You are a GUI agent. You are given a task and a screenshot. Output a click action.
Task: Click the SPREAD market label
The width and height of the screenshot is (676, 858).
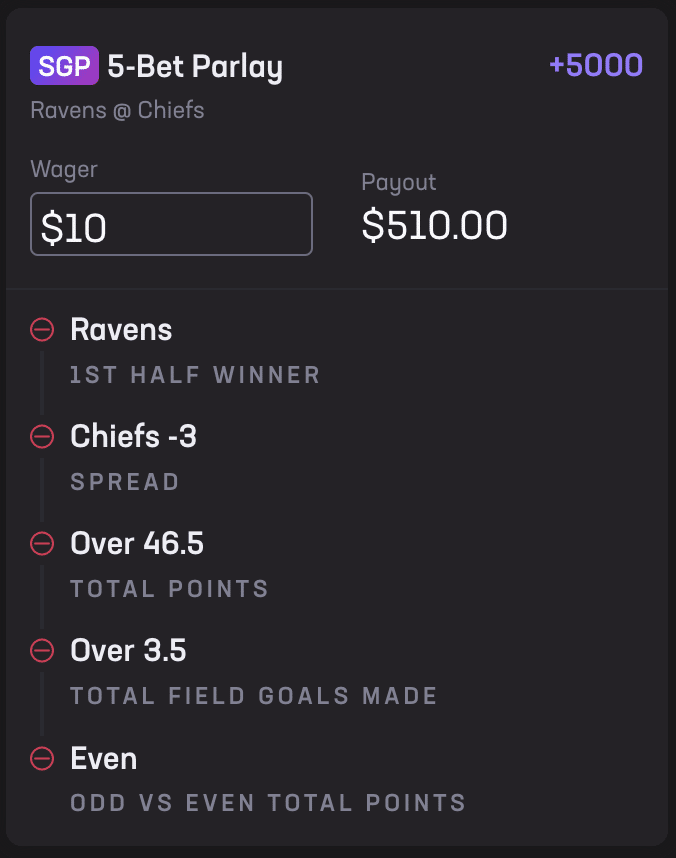pyautogui.click(x=125, y=482)
